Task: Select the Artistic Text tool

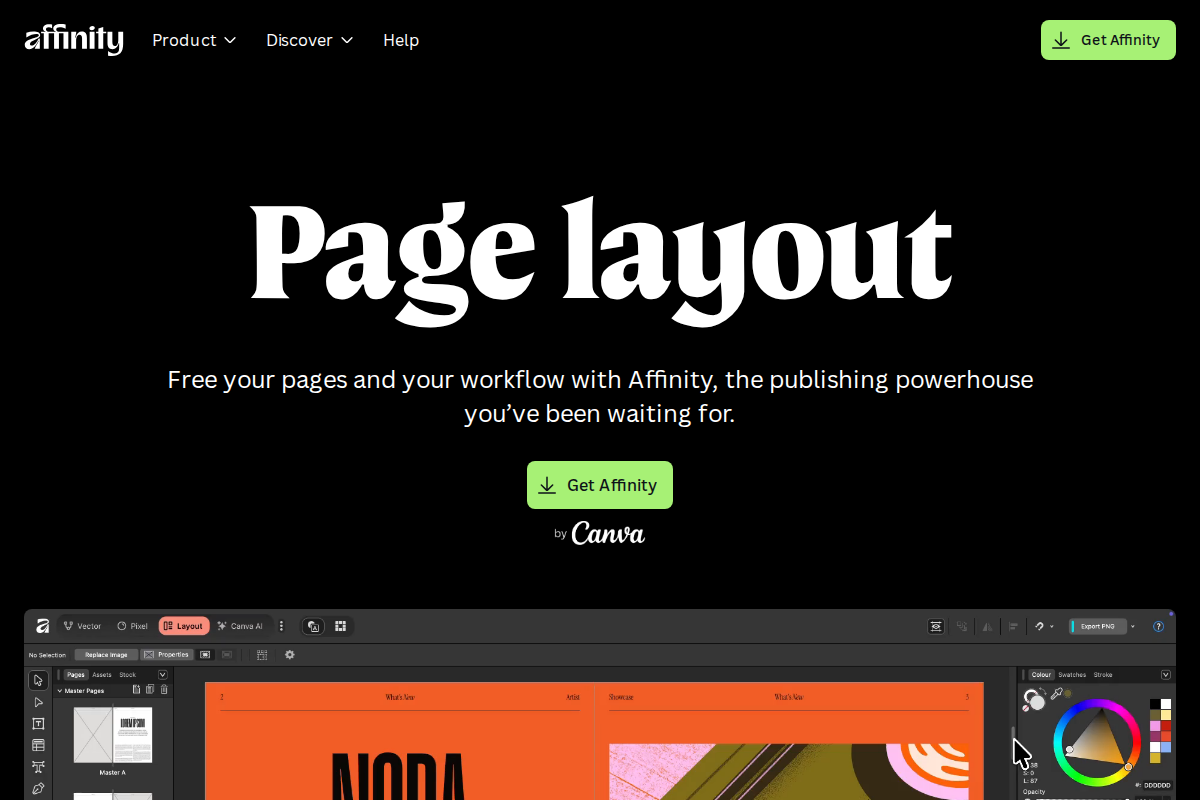Action: pyautogui.click(x=38, y=767)
